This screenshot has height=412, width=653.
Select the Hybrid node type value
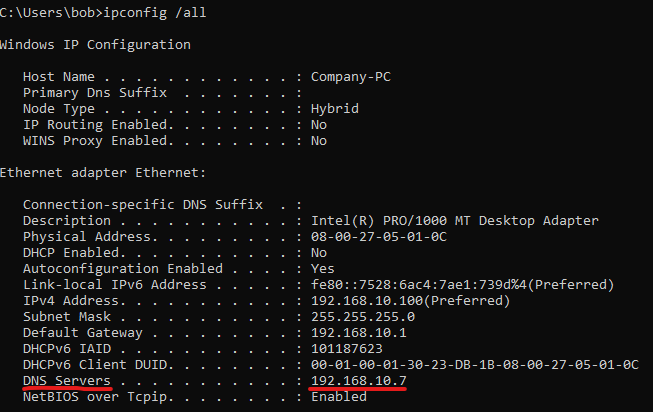point(335,109)
